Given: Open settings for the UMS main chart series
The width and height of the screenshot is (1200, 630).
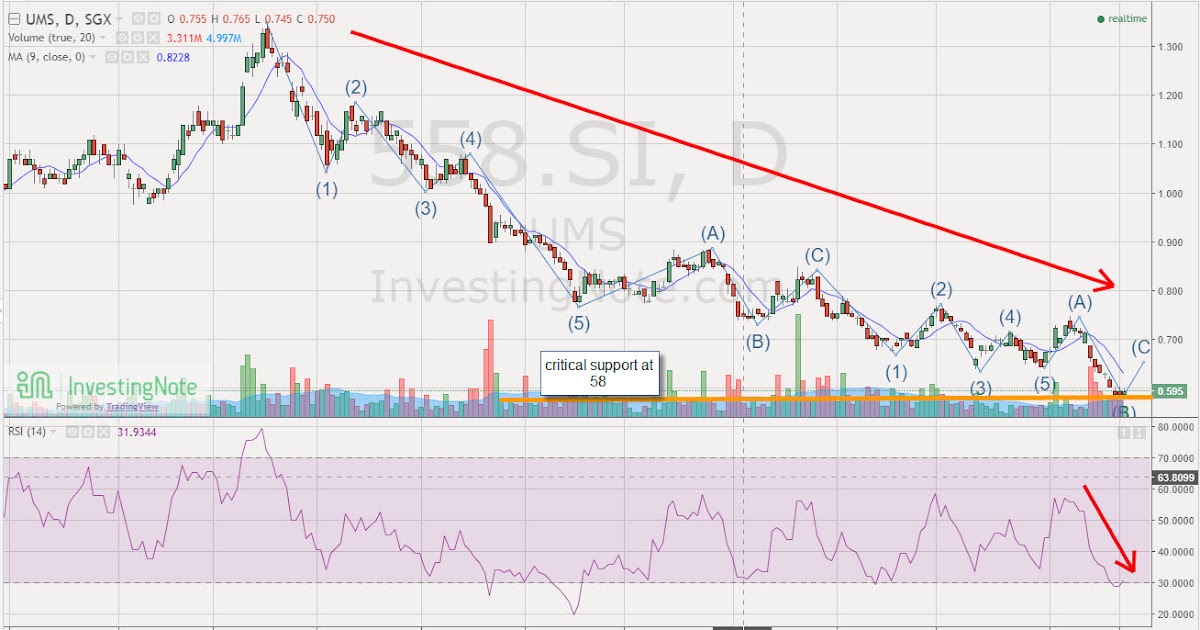Looking at the screenshot, I should tap(155, 17).
